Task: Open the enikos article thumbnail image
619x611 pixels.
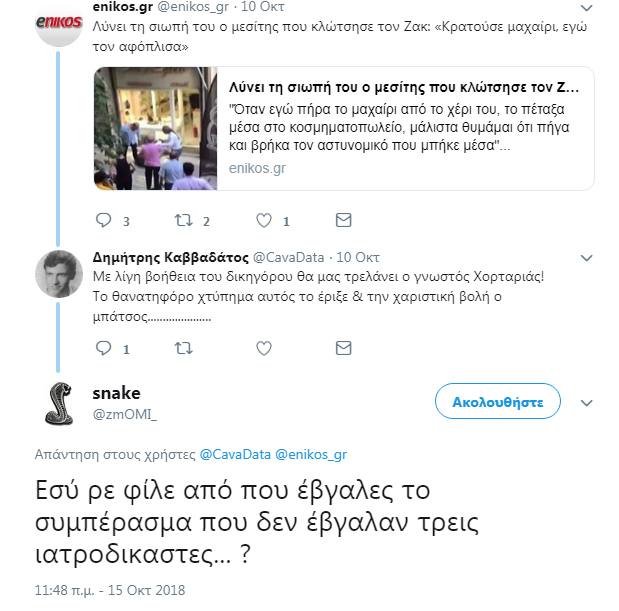Action: [x=156, y=129]
